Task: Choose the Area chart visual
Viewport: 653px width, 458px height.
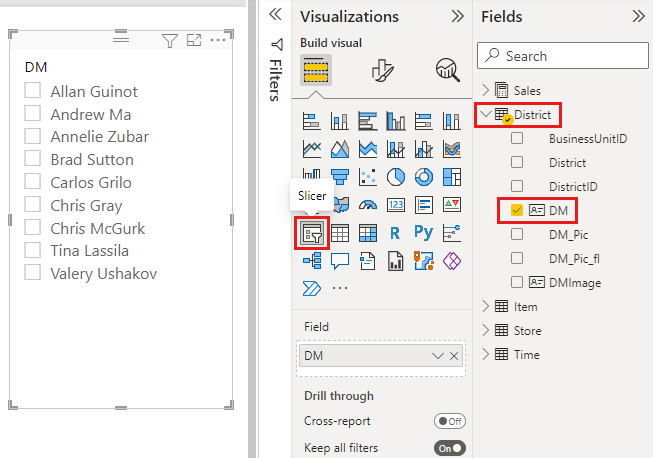Action: click(339, 149)
